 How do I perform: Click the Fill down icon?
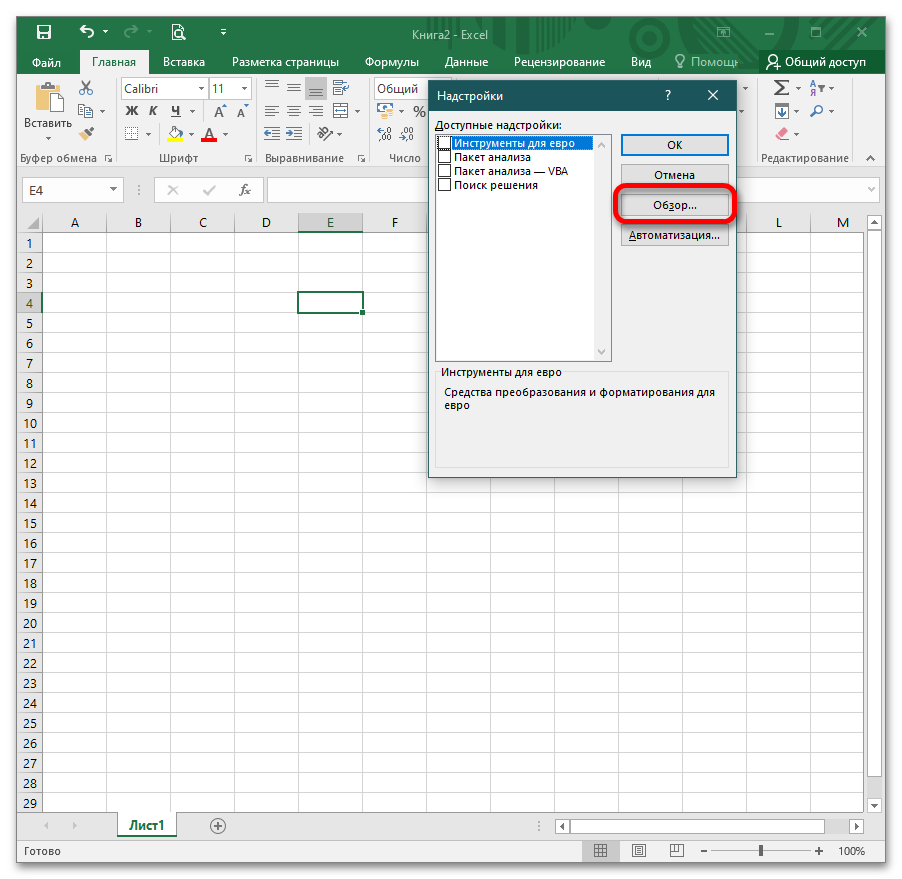coord(782,111)
